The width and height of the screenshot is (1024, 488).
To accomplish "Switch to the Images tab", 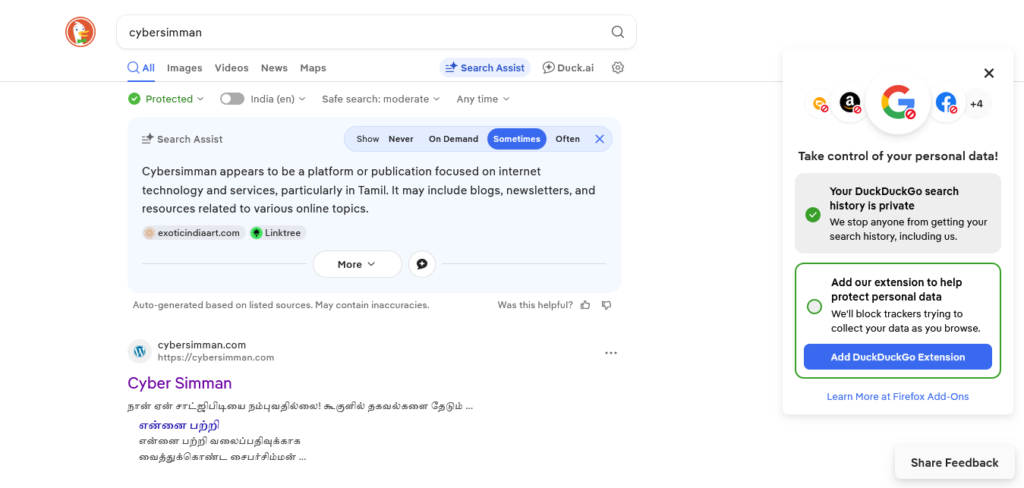I will (184, 68).
